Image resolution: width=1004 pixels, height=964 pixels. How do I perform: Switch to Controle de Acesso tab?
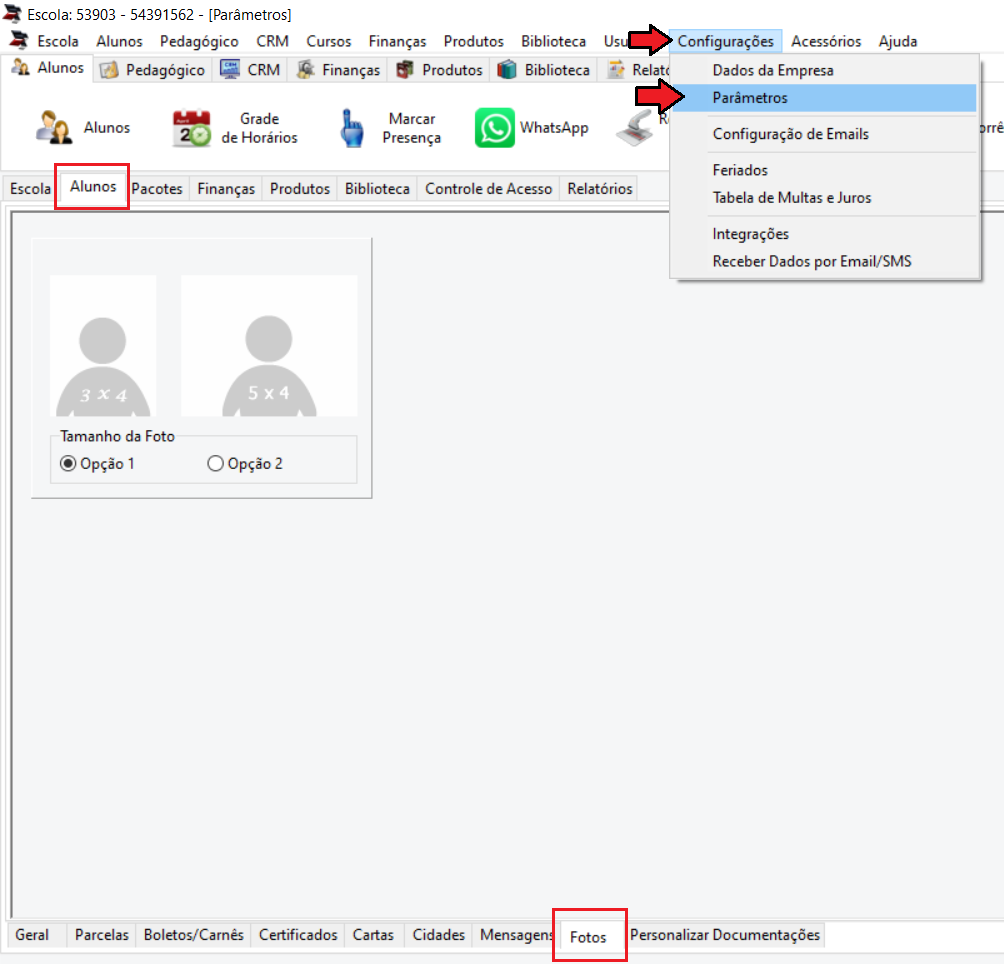tap(489, 188)
